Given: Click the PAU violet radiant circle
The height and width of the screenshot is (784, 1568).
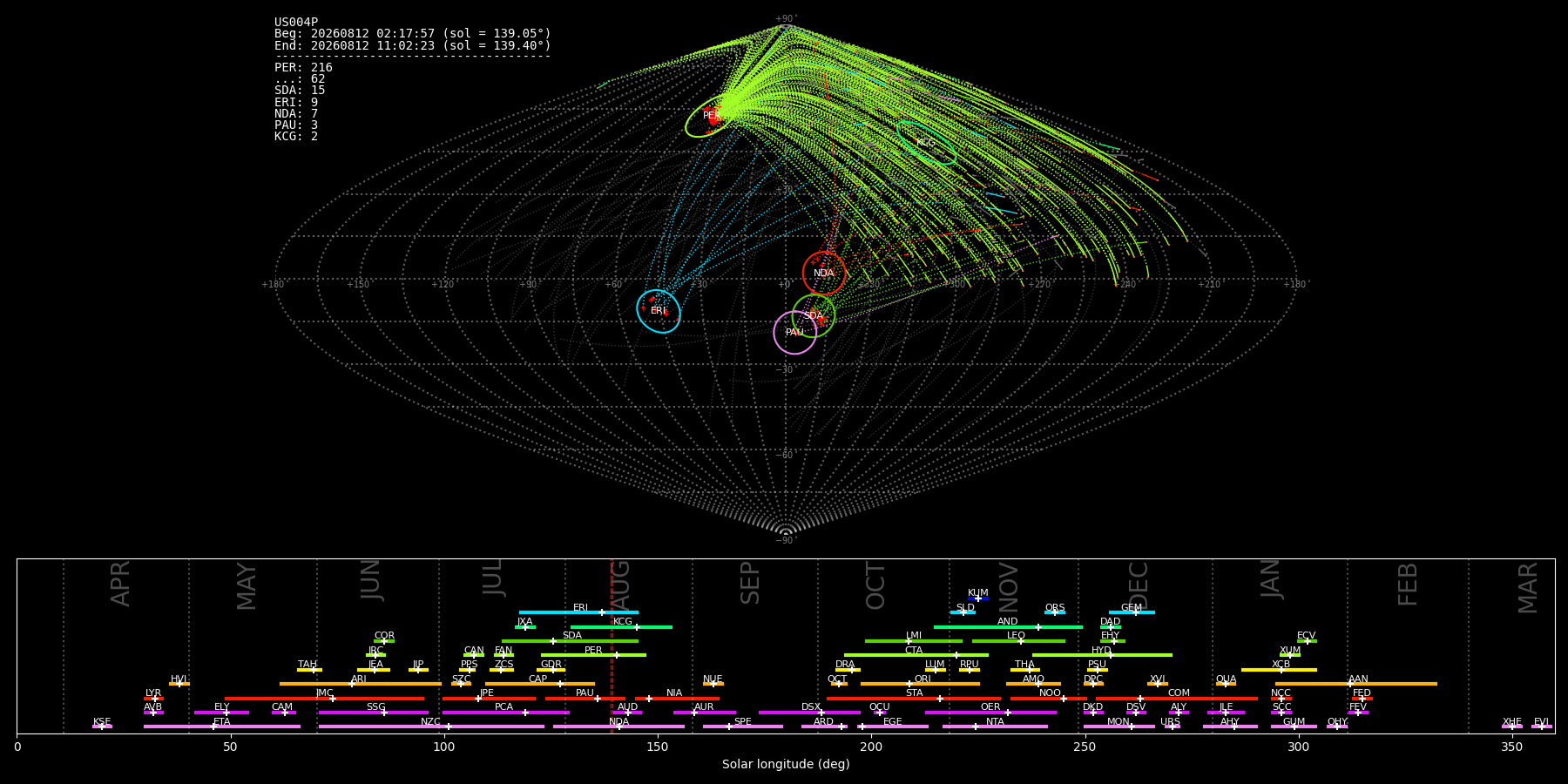Looking at the screenshot, I should pyautogui.click(x=795, y=332).
